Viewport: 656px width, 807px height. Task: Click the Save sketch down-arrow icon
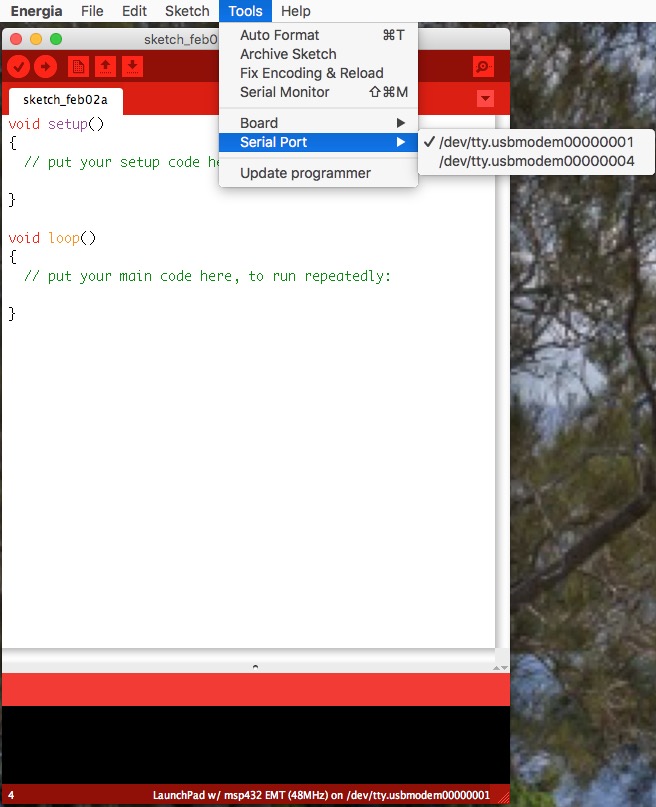click(x=132, y=67)
